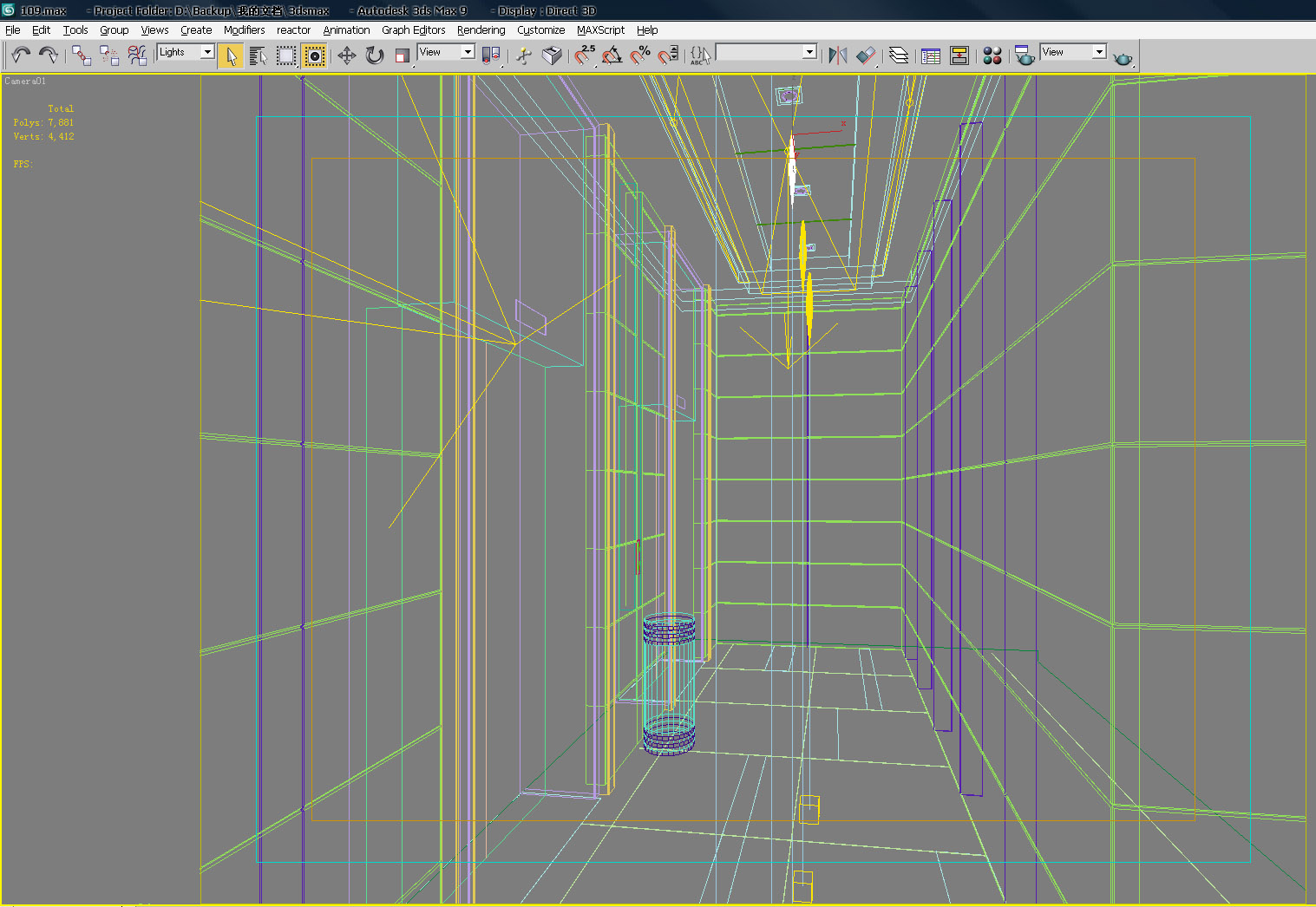Click the Rectangular Selection Region icon

(285, 55)
